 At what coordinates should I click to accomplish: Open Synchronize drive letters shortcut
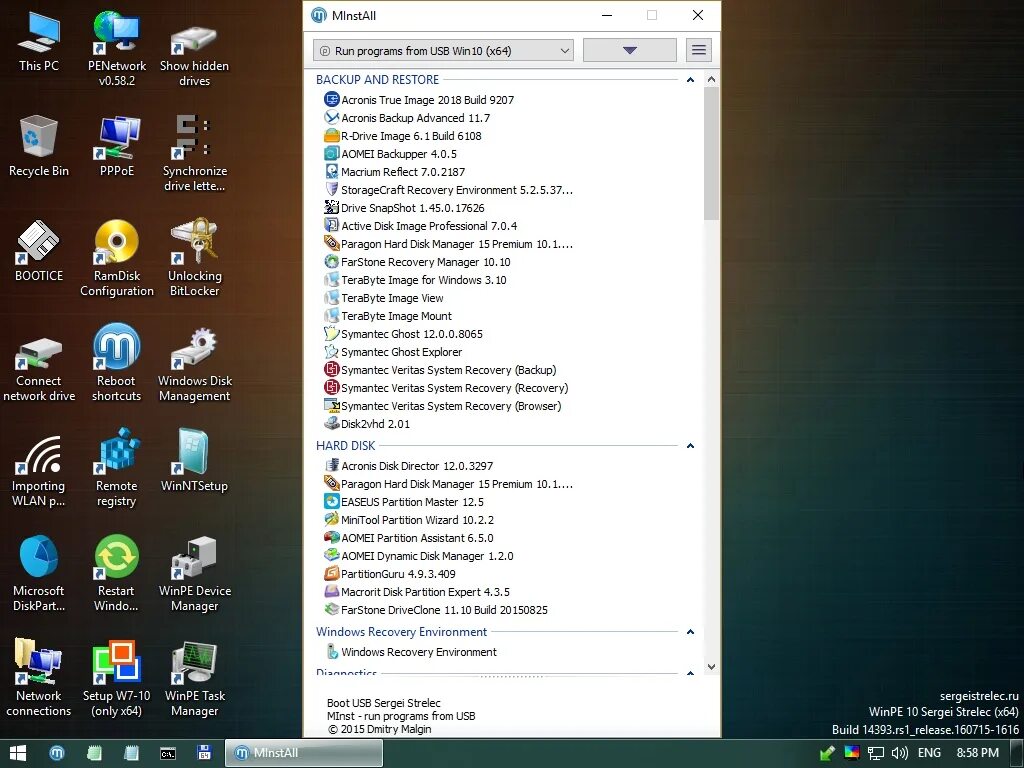pyautogui.click(x=195, y=153)
